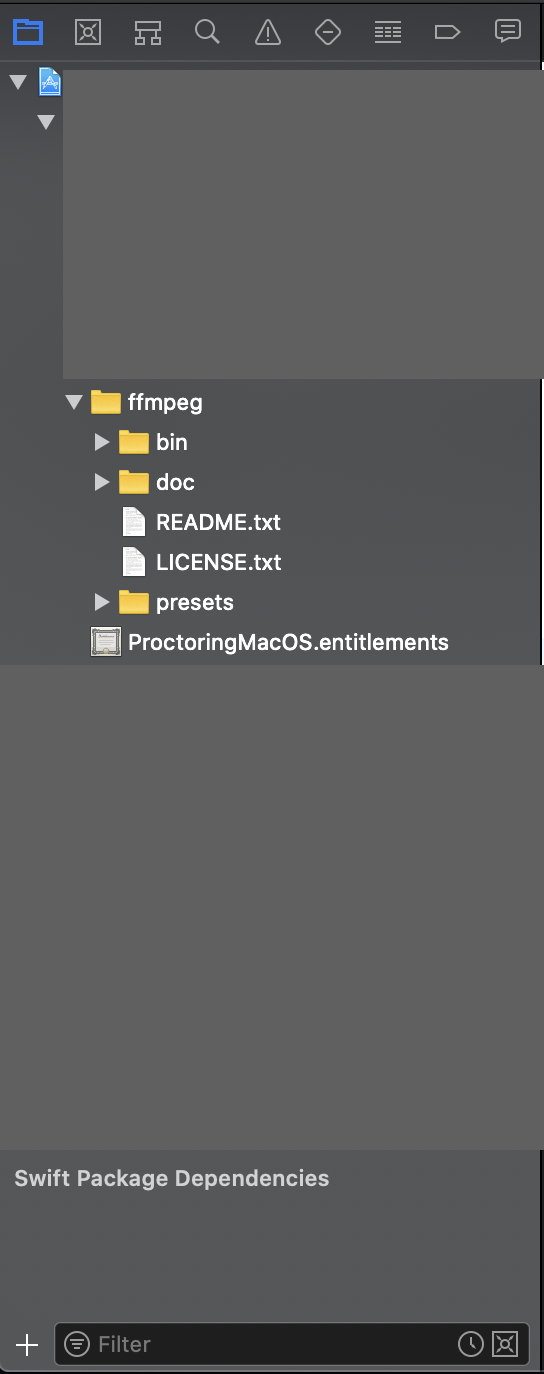Open the Project navigator folder icon
Image resolution: width=544 pixels, height=1374 pixels.
click(x=28, y=32)
